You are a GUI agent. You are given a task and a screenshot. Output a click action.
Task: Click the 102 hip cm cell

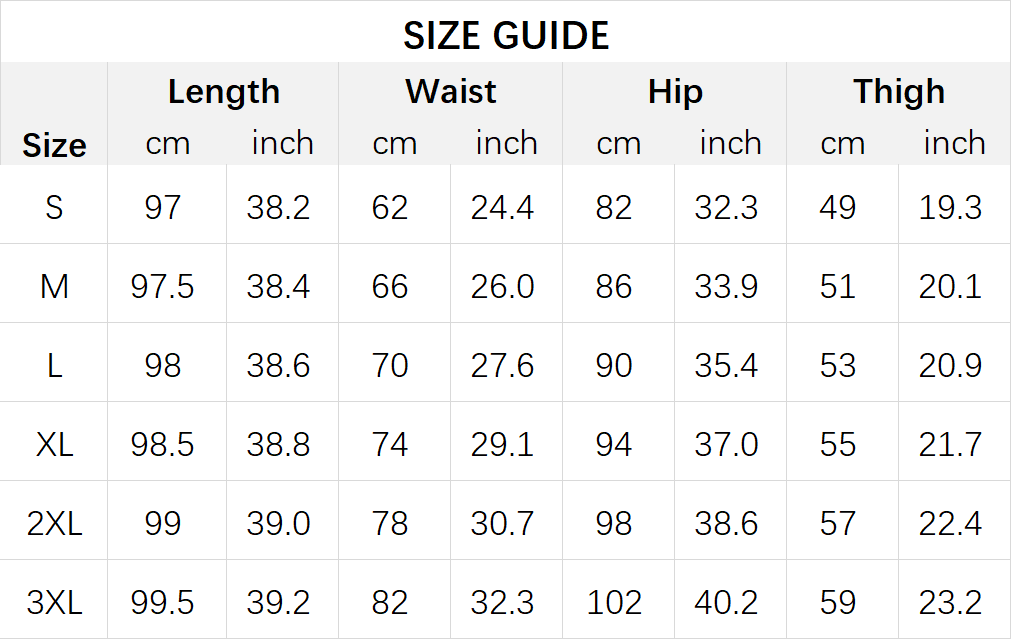pyautogui.click(x=614, y=602)
